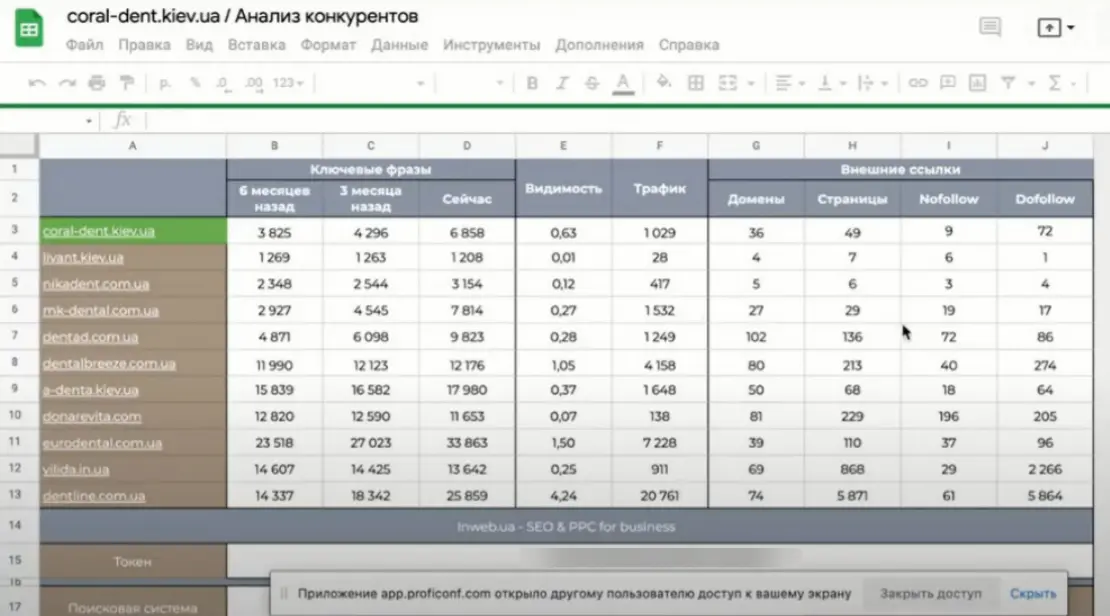
Task: Open the Дополнения menu
Action: 599,45
